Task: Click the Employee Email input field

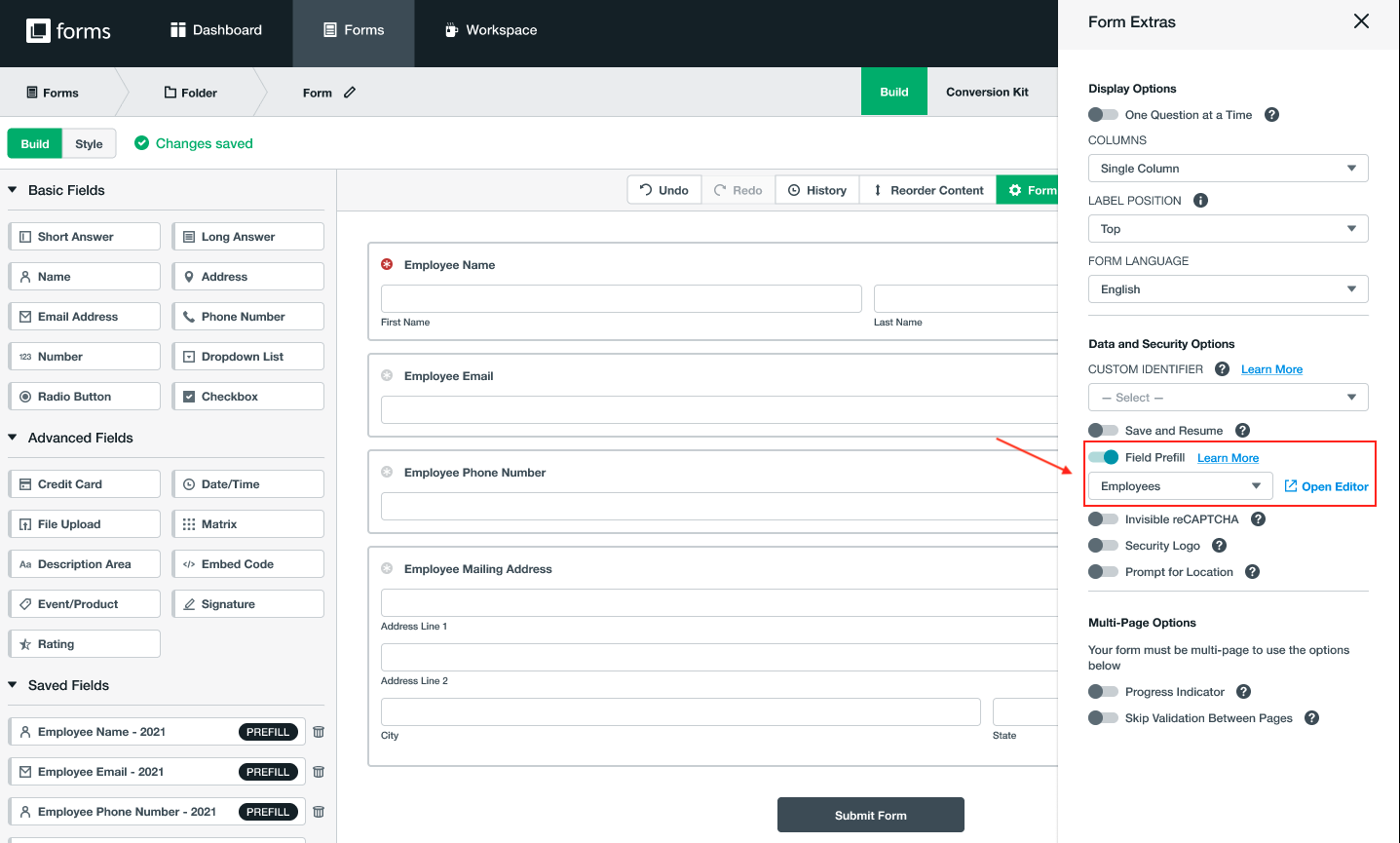Action: 719,410
